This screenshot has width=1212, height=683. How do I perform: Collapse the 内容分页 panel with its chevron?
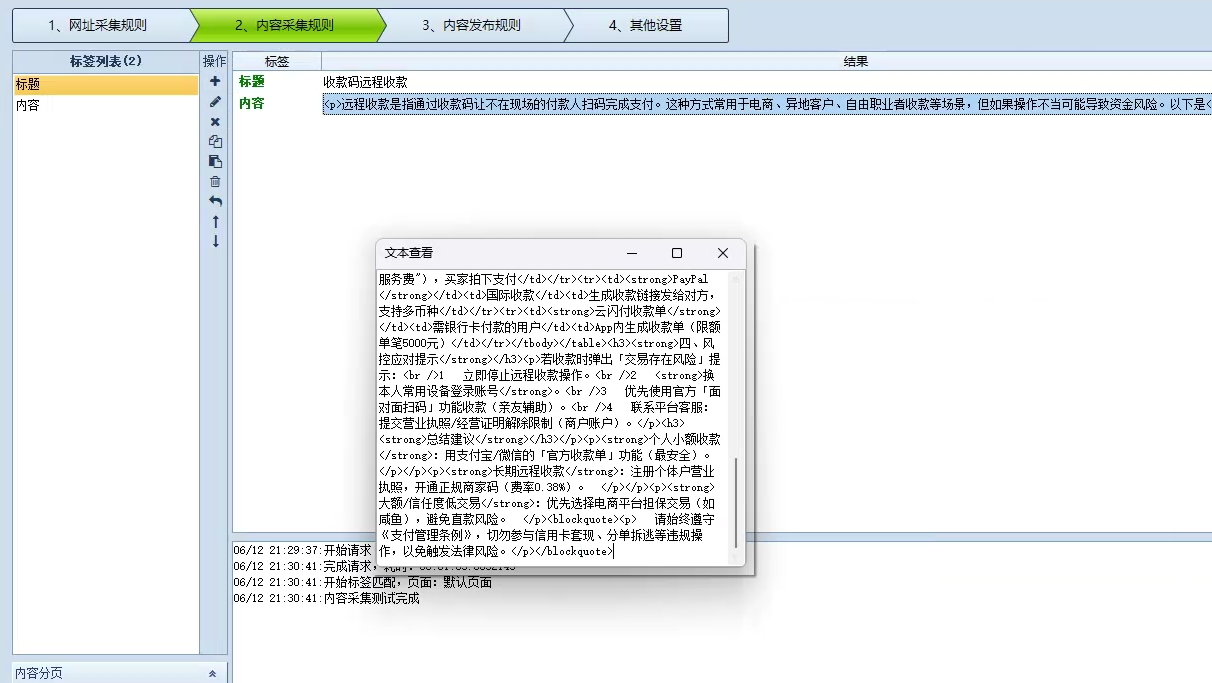tap(213, 674)
